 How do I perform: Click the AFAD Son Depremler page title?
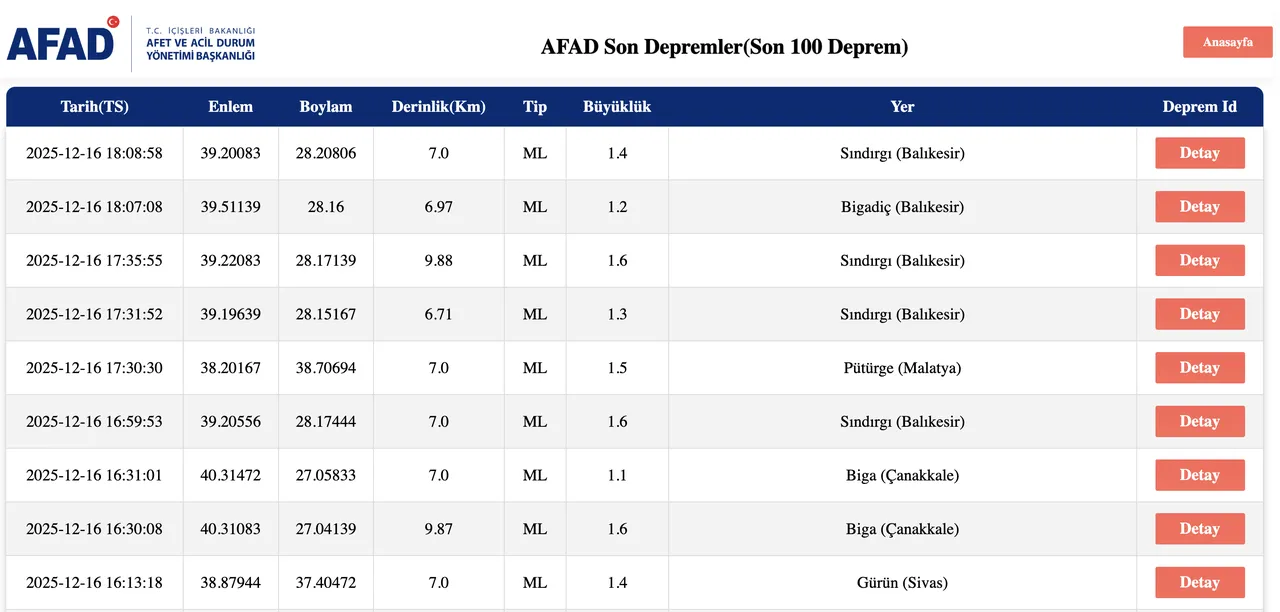coord(726,46)
